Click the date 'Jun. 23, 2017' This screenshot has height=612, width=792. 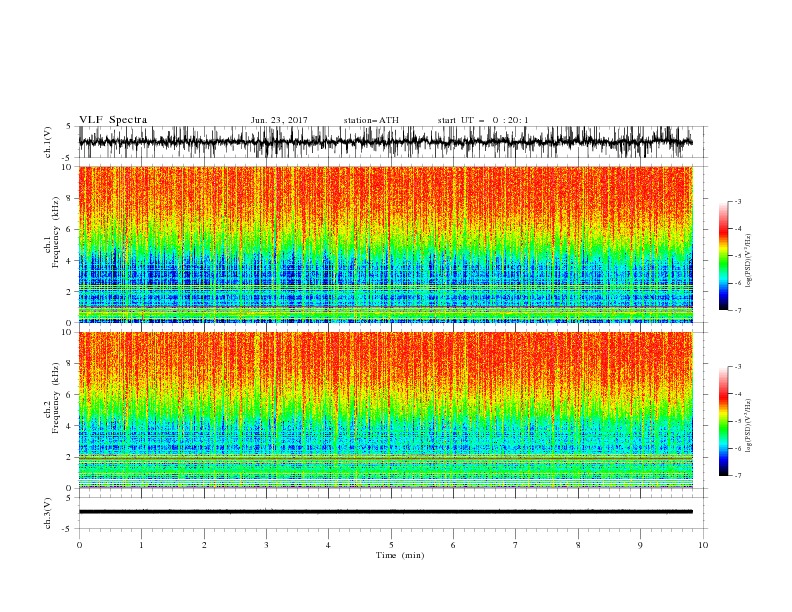click(x=279, y=120)
